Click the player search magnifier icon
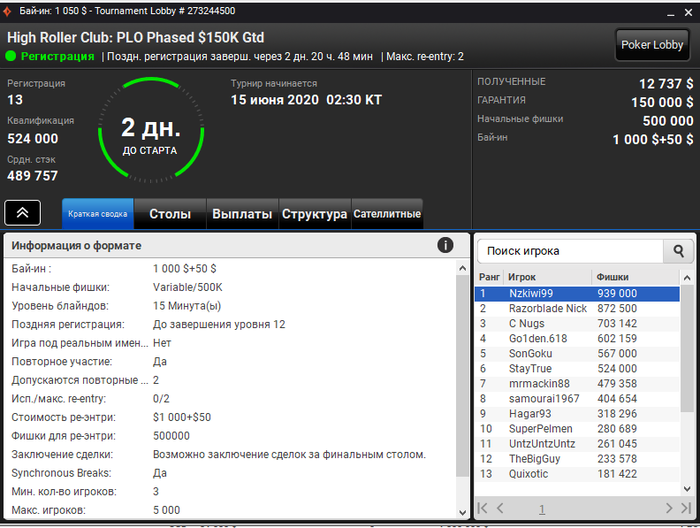 click(679, 251)
